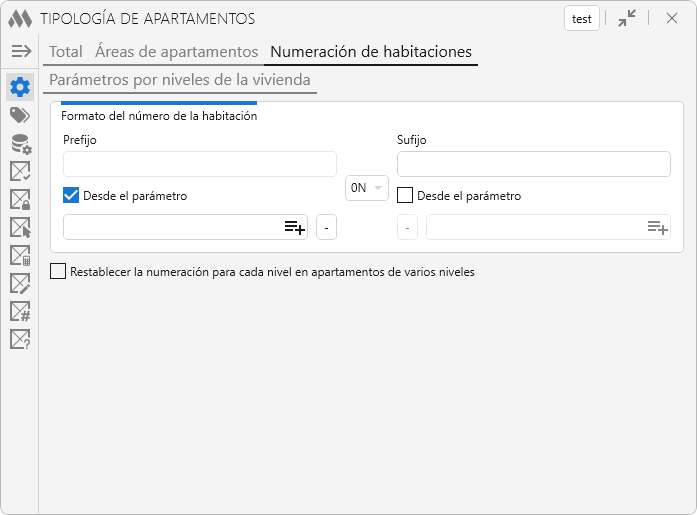
Task: Open the database settings icon
Action: click(x=20, y=143)
